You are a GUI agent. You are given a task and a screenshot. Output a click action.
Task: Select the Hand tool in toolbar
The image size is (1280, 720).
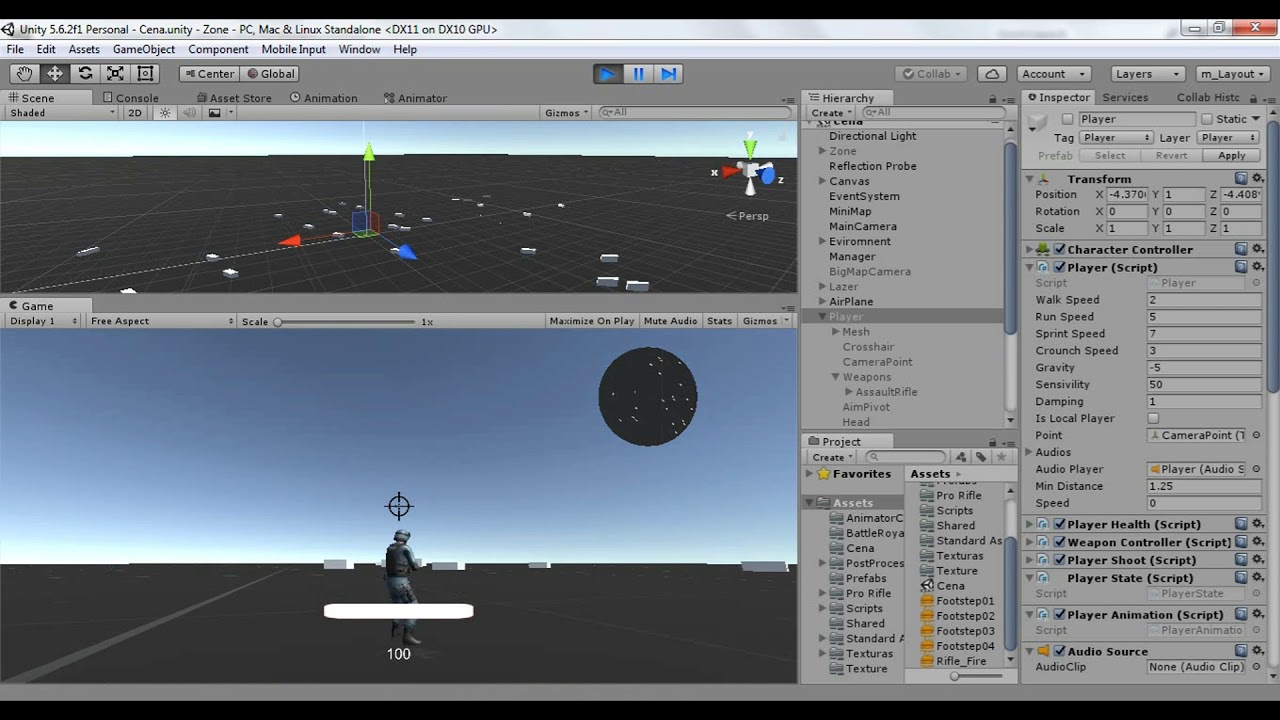pyautogui.click(x=24, y=73)
